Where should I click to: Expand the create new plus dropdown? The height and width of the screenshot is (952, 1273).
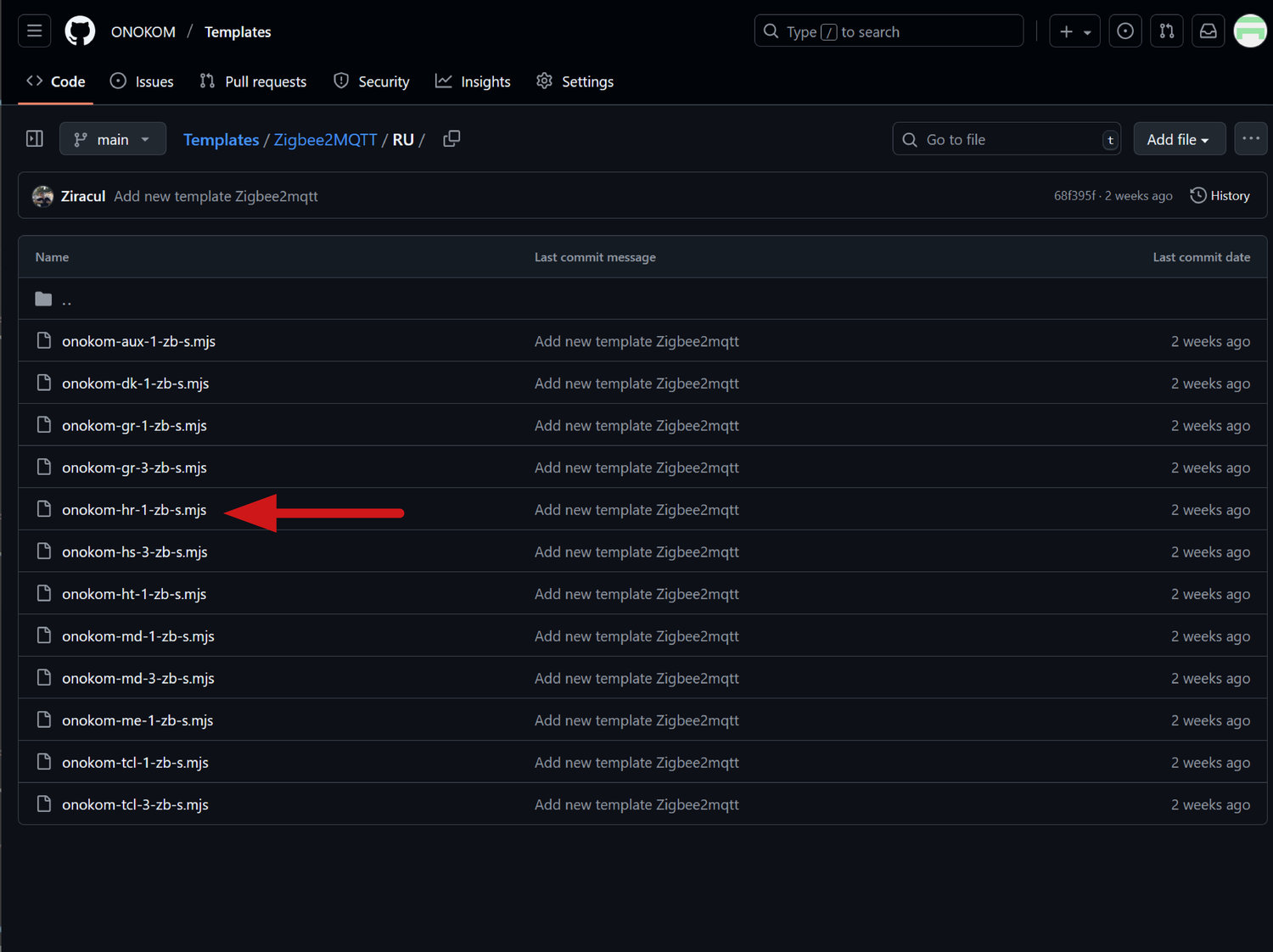click(1074, 31)
